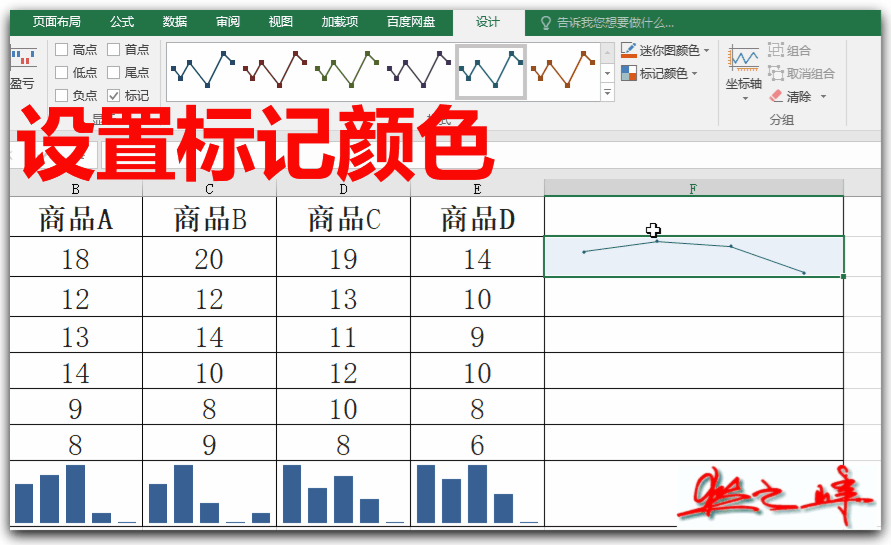Open the 页面布局 ribbon tab
Screen dimensions: 891x545
tap(56, 22)
